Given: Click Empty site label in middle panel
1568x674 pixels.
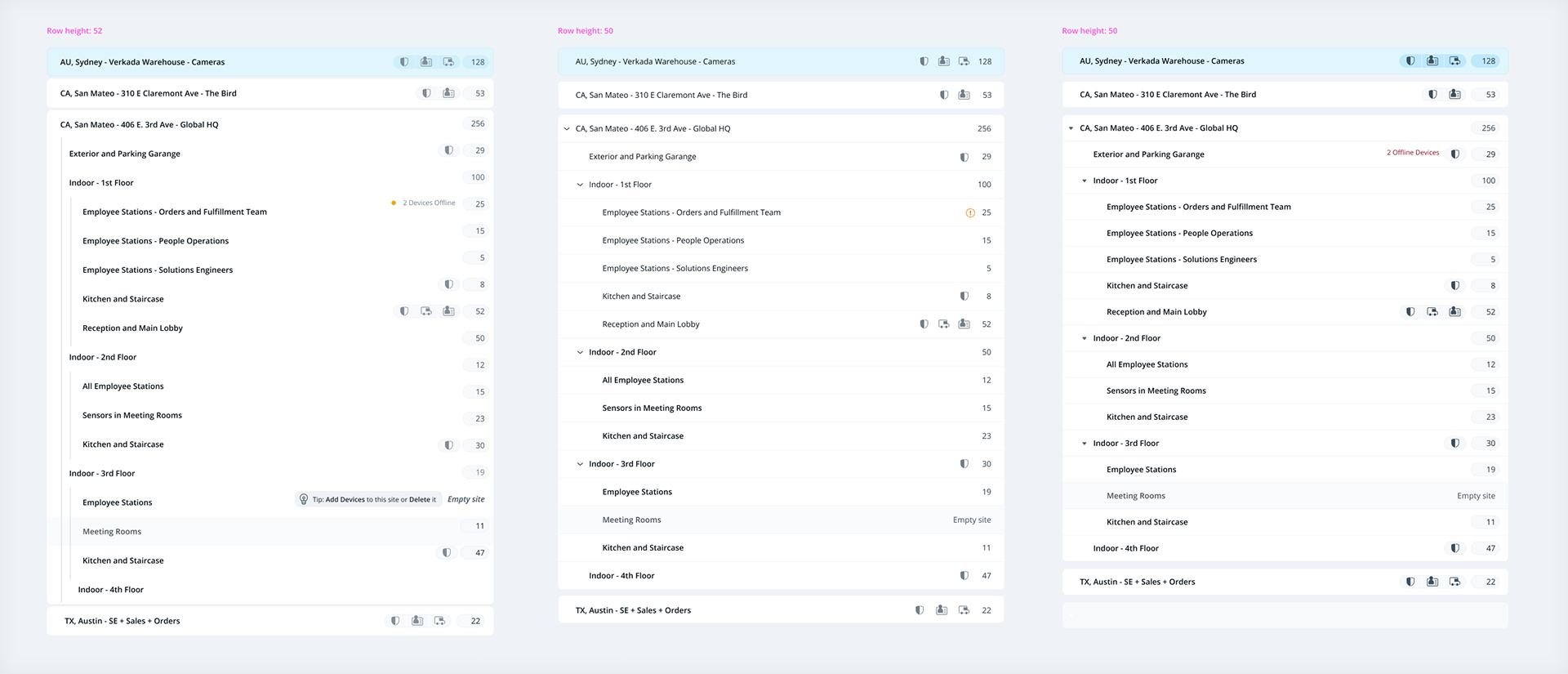Looking at the screenshot, I should (x=972, y=520).
